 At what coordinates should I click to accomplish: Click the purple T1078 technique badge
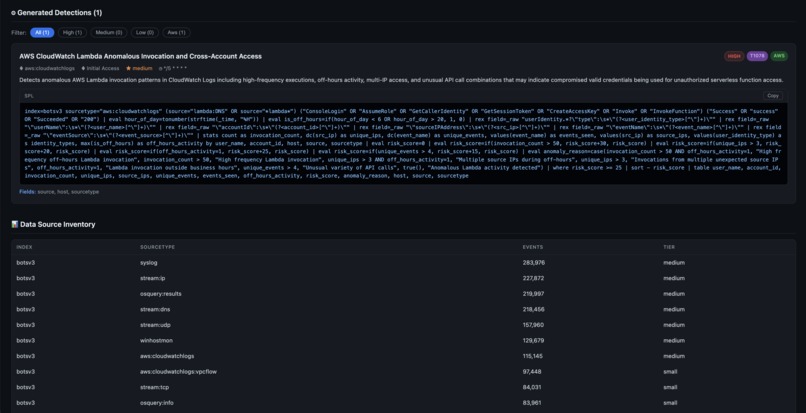tap(757, 56)
